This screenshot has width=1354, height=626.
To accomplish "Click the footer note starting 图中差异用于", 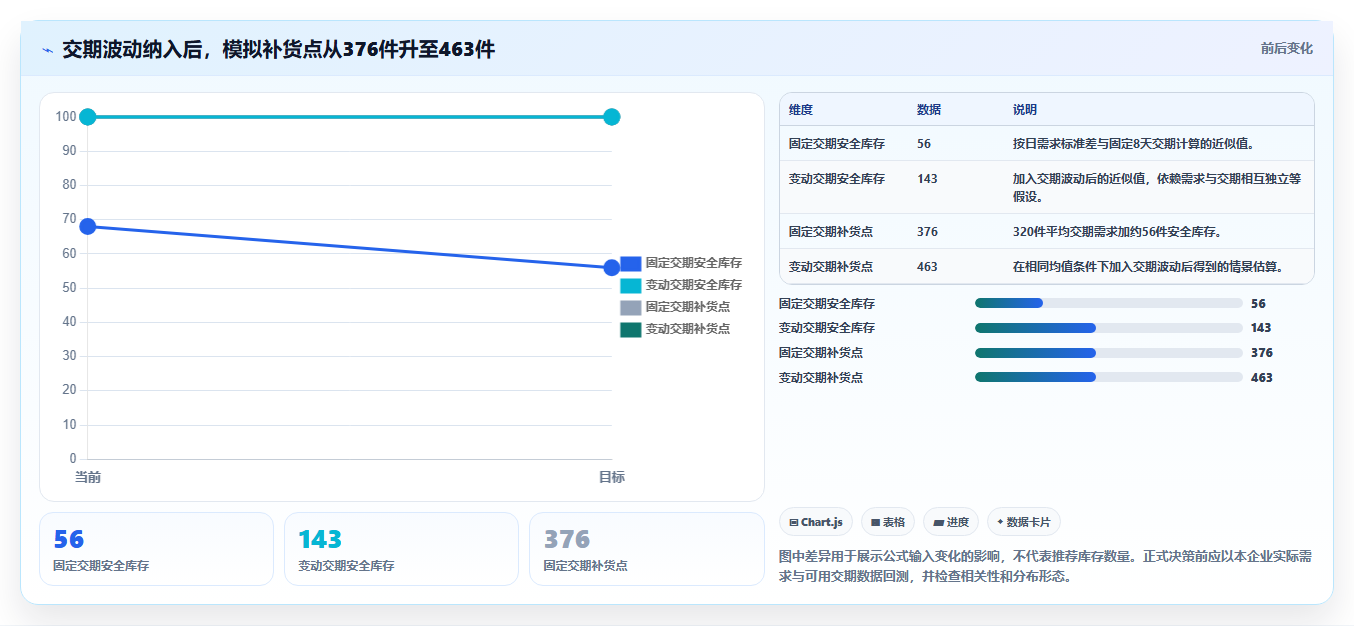I will 1045,566.
